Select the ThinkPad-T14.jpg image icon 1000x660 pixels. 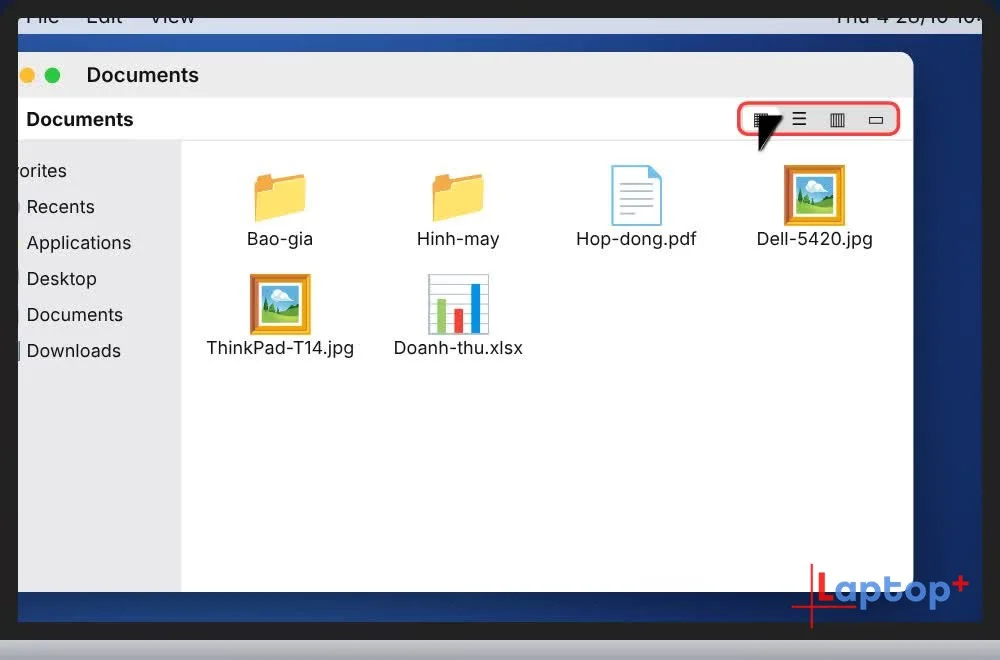coord(280,304)
